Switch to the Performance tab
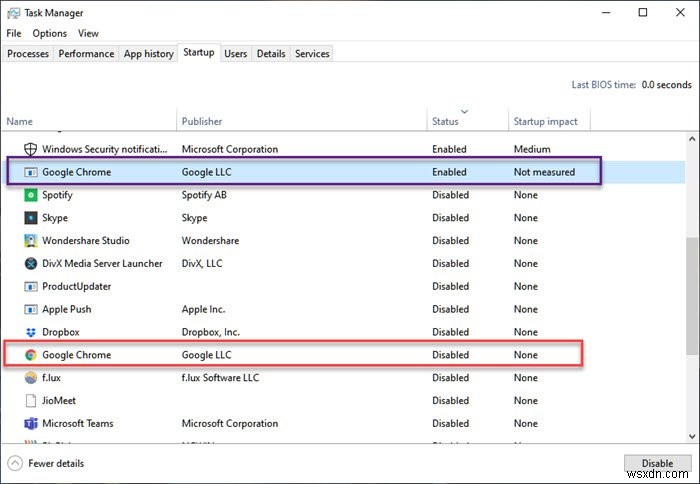This screenshot has height=484, width=700. click(86, 54)
